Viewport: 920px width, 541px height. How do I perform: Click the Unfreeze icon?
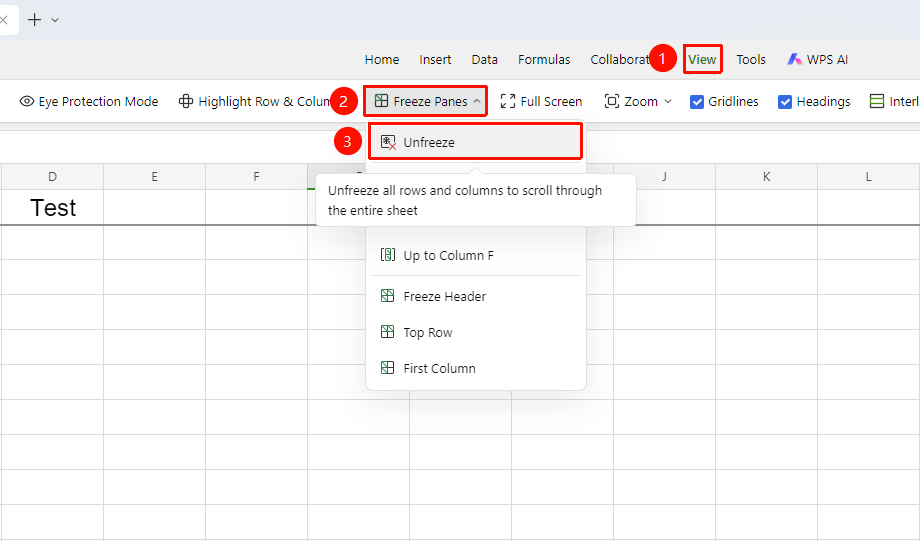point(388,142)
